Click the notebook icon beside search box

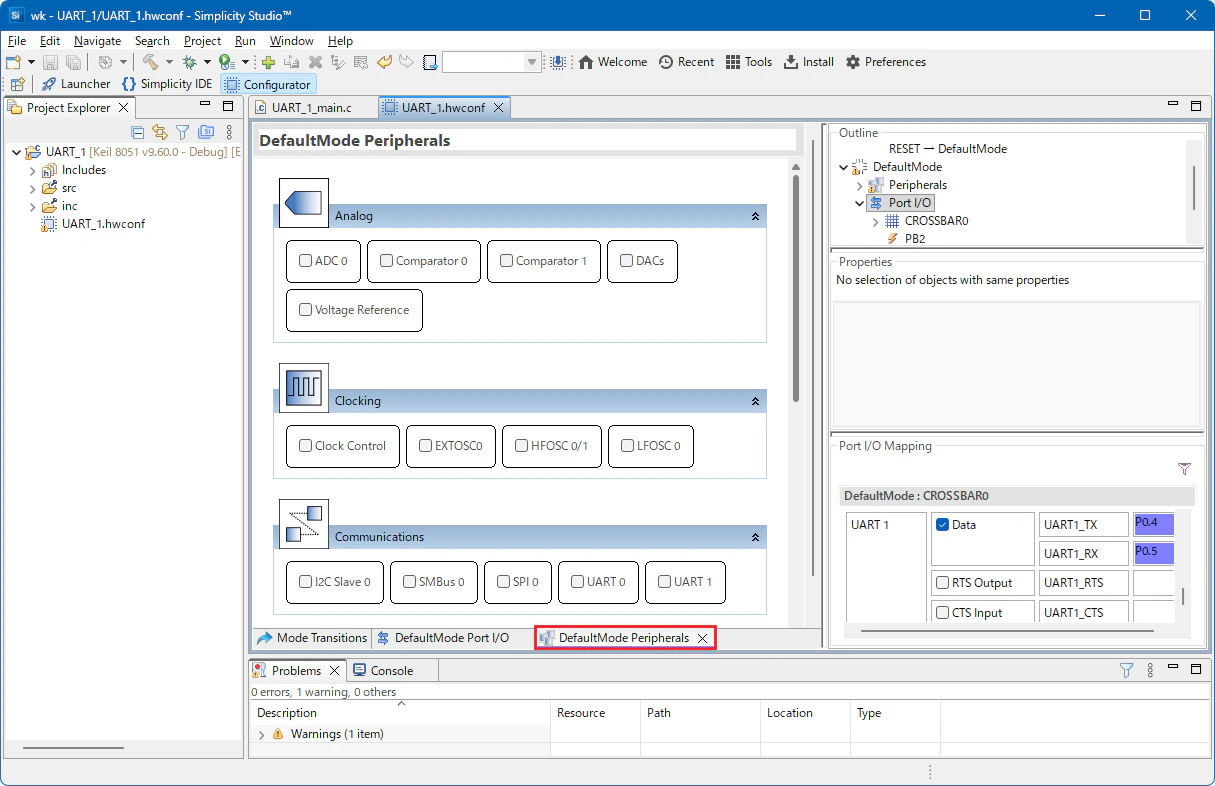click(x=430, y=62)
